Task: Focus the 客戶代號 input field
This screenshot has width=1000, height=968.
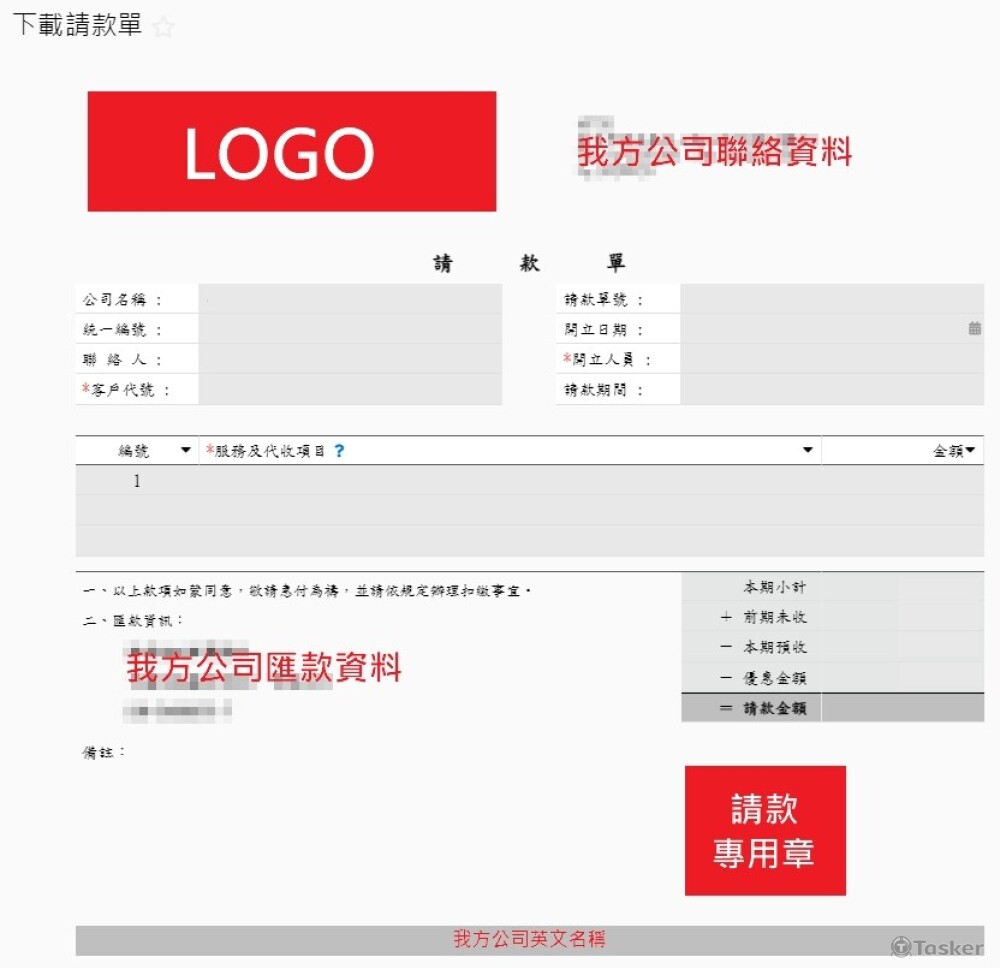Action: [350, 390]
